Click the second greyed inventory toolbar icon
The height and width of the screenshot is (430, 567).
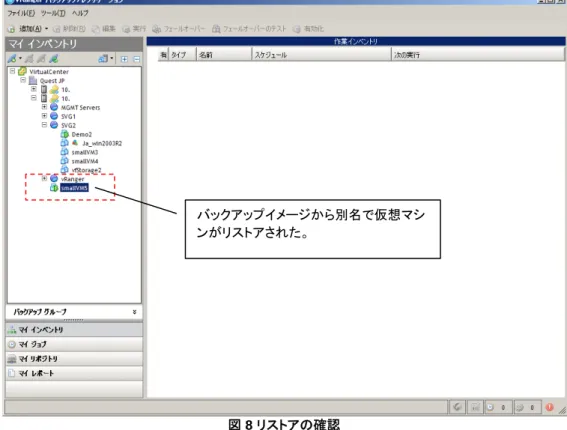pyautogui.click(x=29, y=59)
